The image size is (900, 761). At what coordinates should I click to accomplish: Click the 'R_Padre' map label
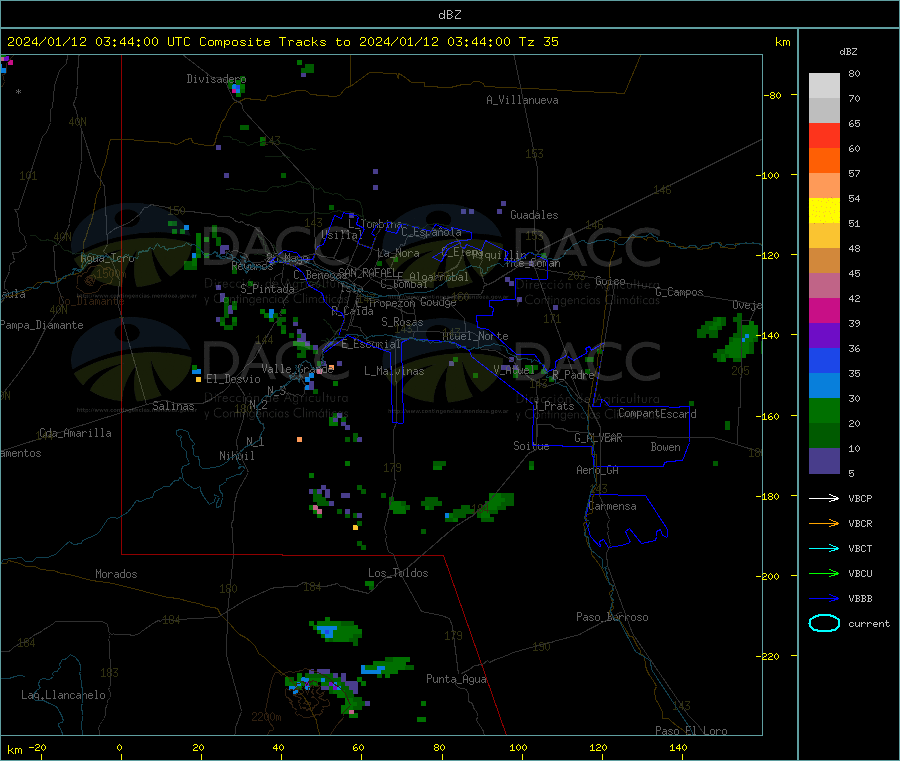pyautogui.click(x=573, y=375)
